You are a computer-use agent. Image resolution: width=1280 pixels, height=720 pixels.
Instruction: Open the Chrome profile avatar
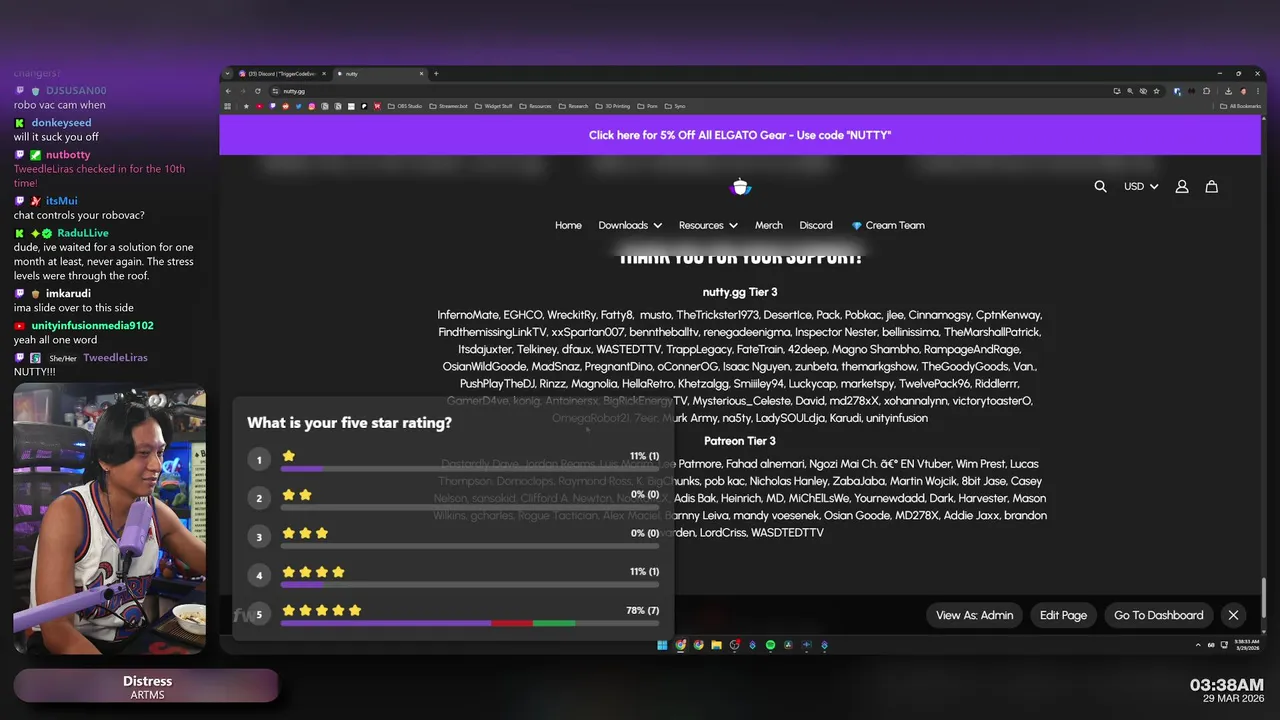coord(1243,91)
